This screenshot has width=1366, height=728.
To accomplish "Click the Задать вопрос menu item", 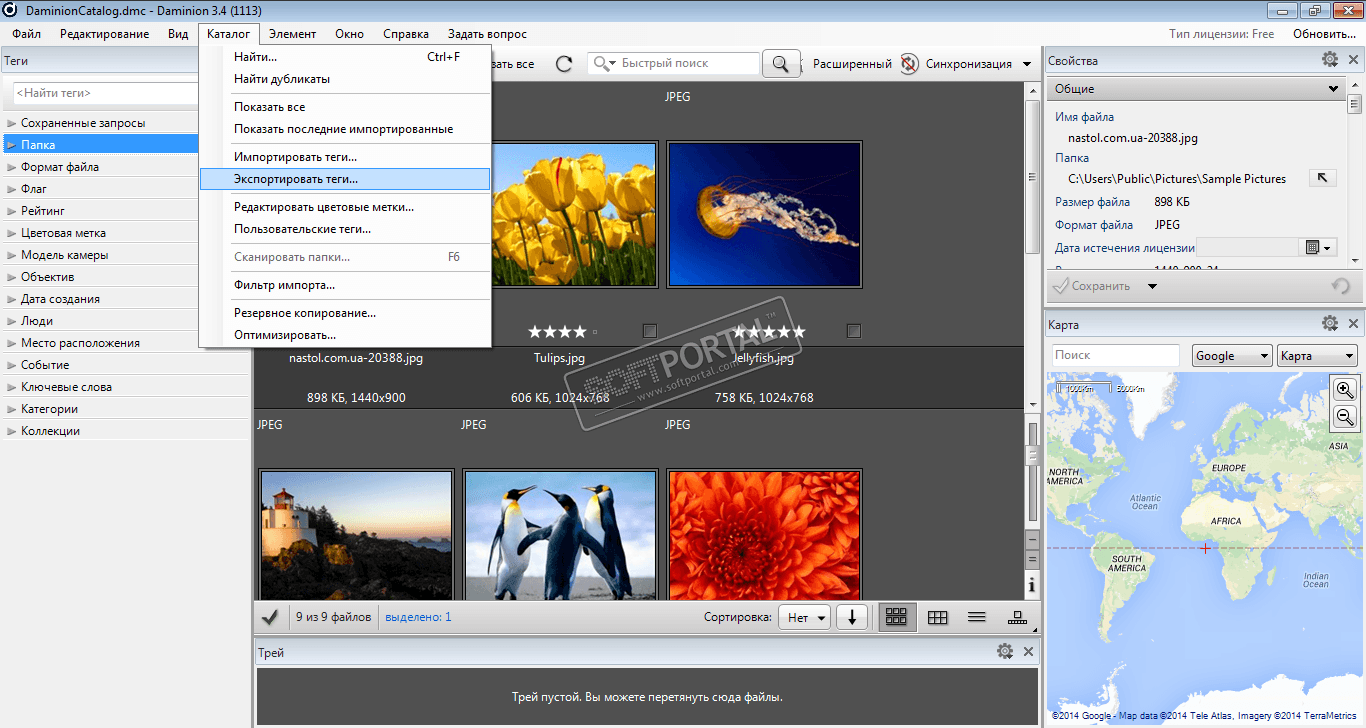I will pos(487,34).
